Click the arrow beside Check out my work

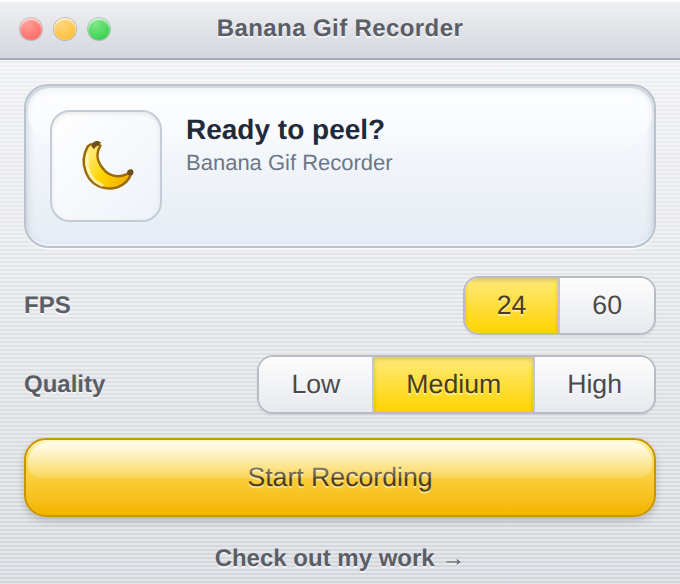click(454, 561)
